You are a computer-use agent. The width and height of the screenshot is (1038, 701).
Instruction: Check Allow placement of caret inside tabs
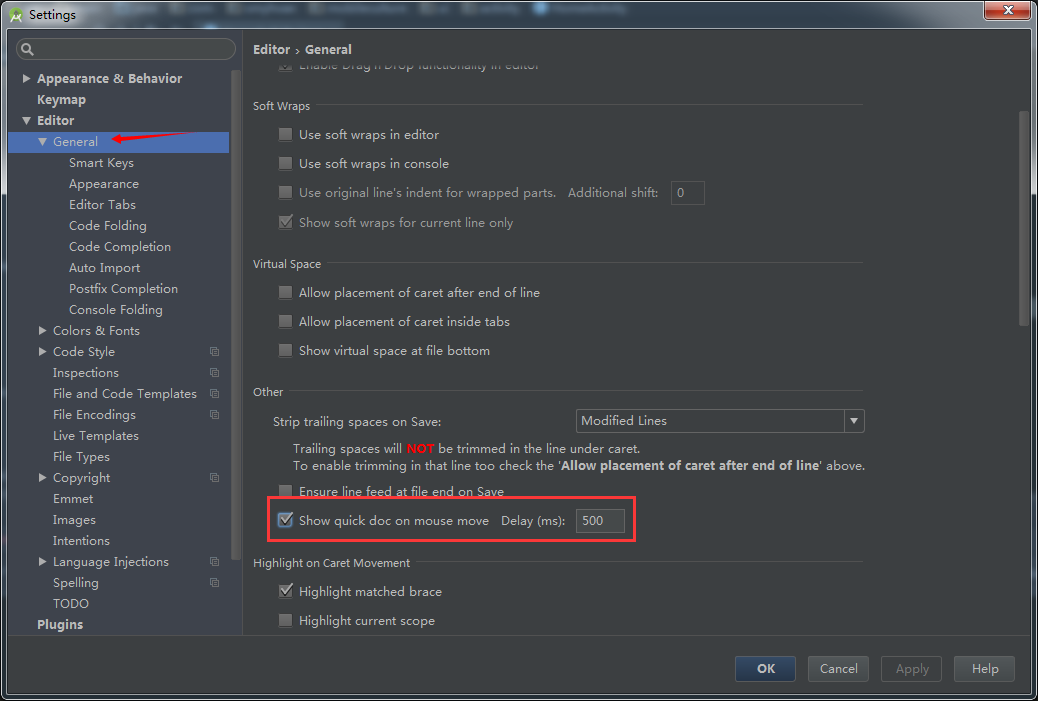(x=285, y=322)
